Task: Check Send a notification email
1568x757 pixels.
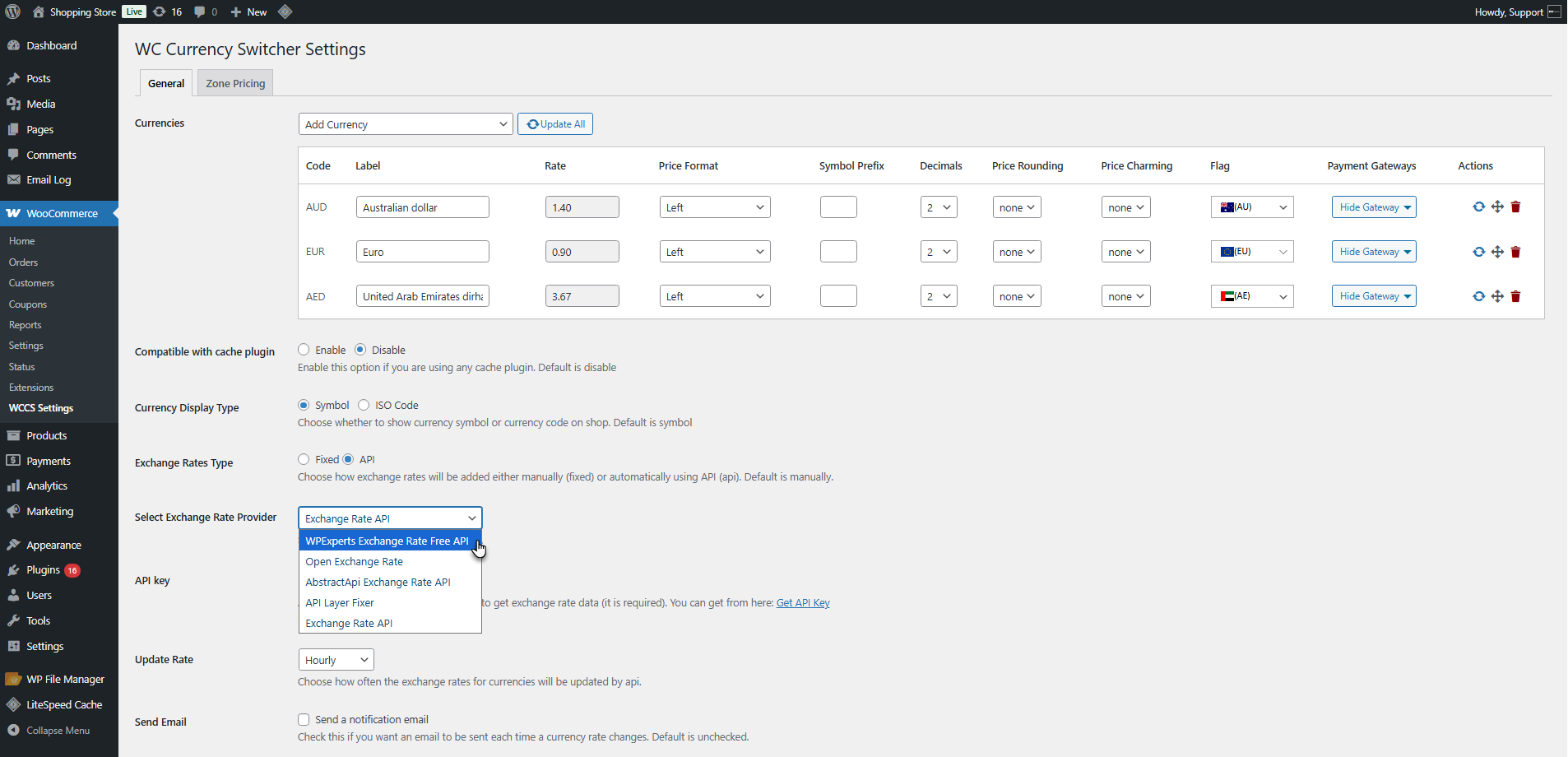Action: [304, 719]
